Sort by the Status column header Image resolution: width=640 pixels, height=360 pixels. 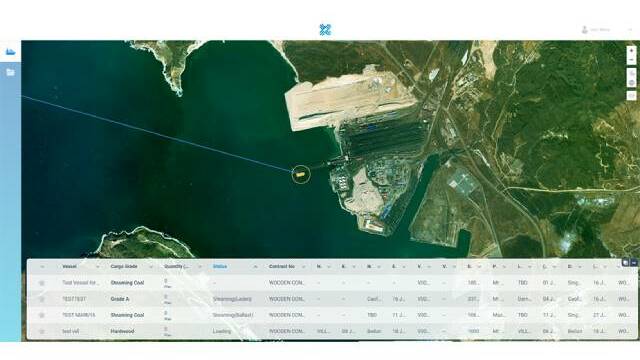pyautogui.click(x=220, y=267)
